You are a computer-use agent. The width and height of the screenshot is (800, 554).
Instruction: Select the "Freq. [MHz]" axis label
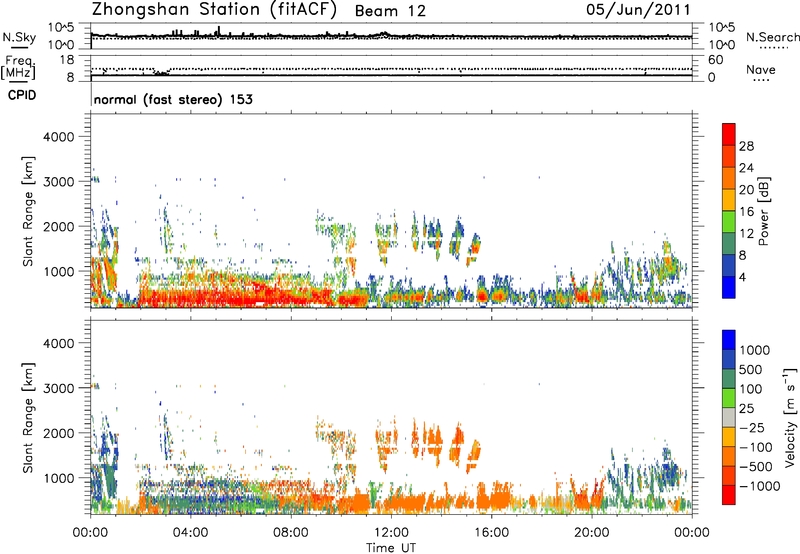click(18, 67)
